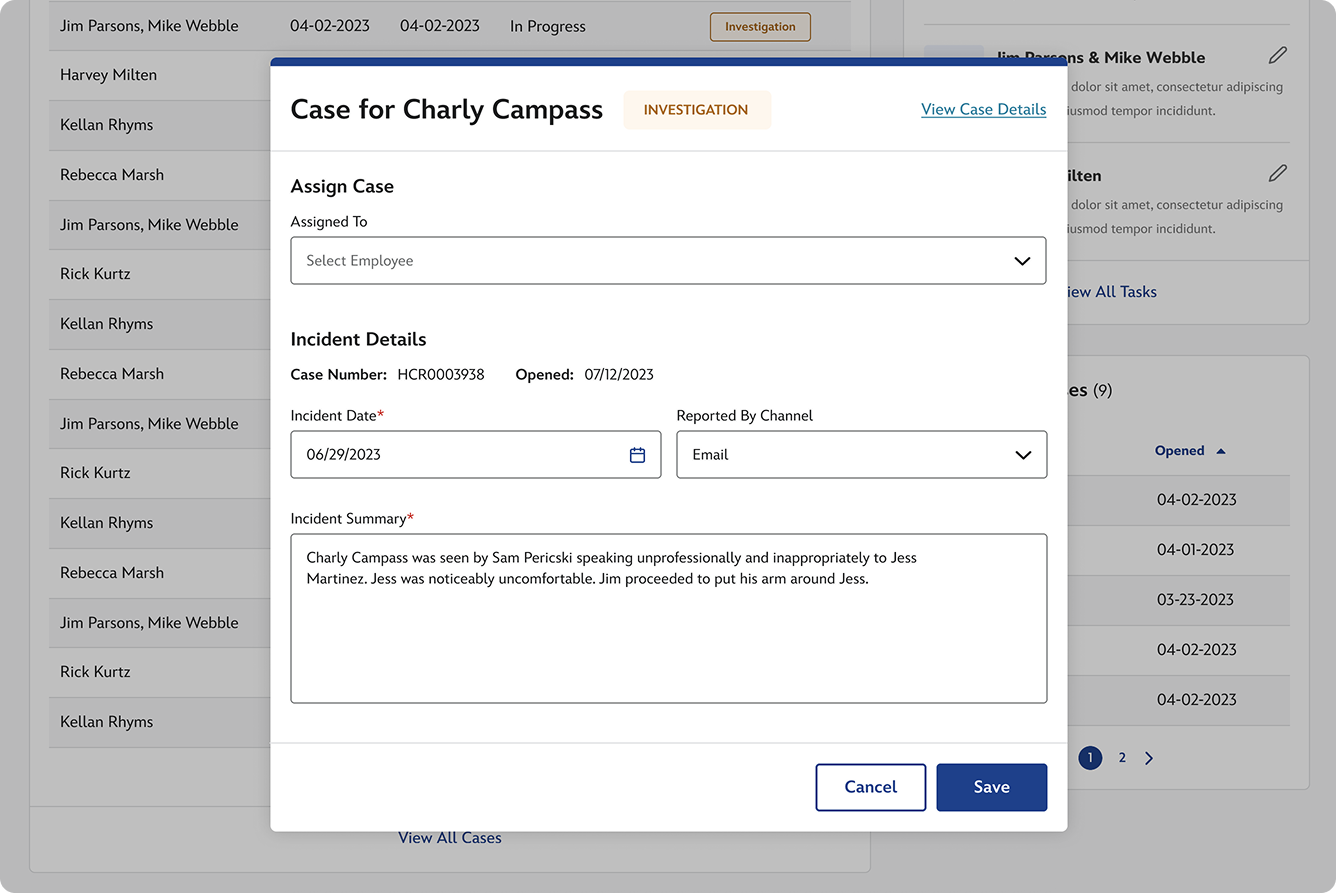This screenshot has height=893, width=1336.
Task: Click the Incident Date input field
Action: (x=460, y=455)
